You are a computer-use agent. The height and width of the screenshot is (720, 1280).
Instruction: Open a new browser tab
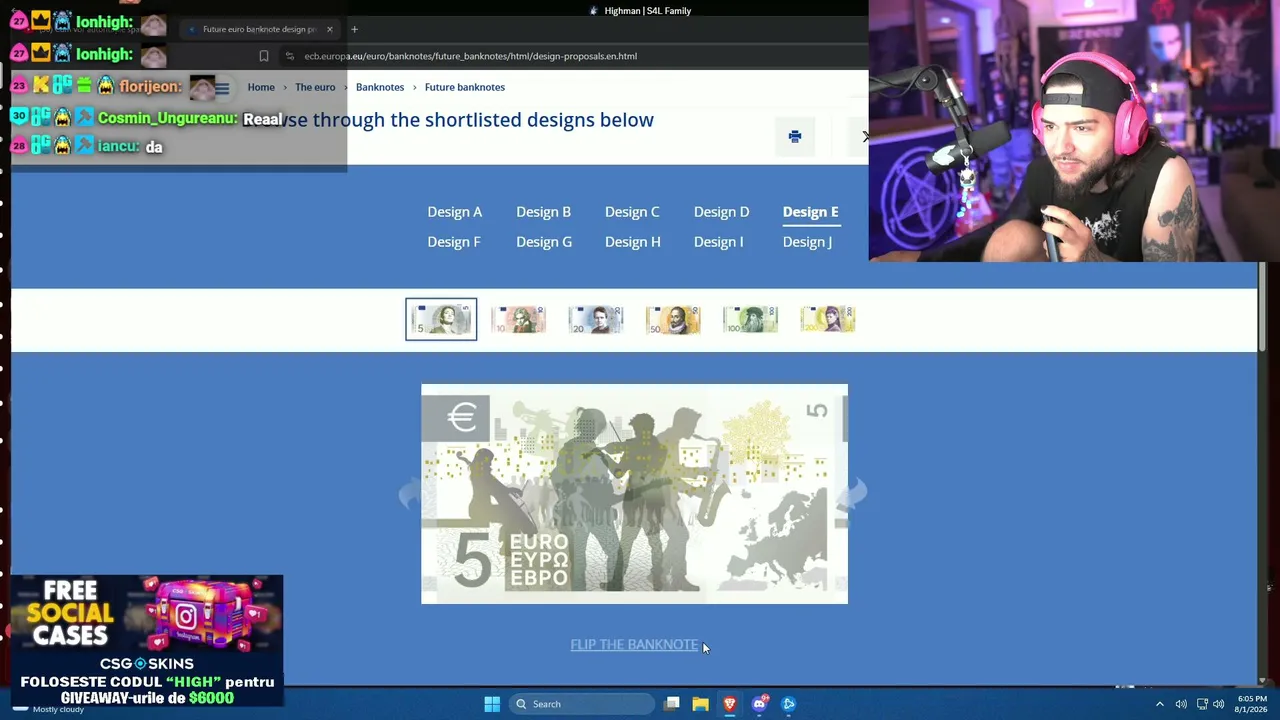pos(354,29)
